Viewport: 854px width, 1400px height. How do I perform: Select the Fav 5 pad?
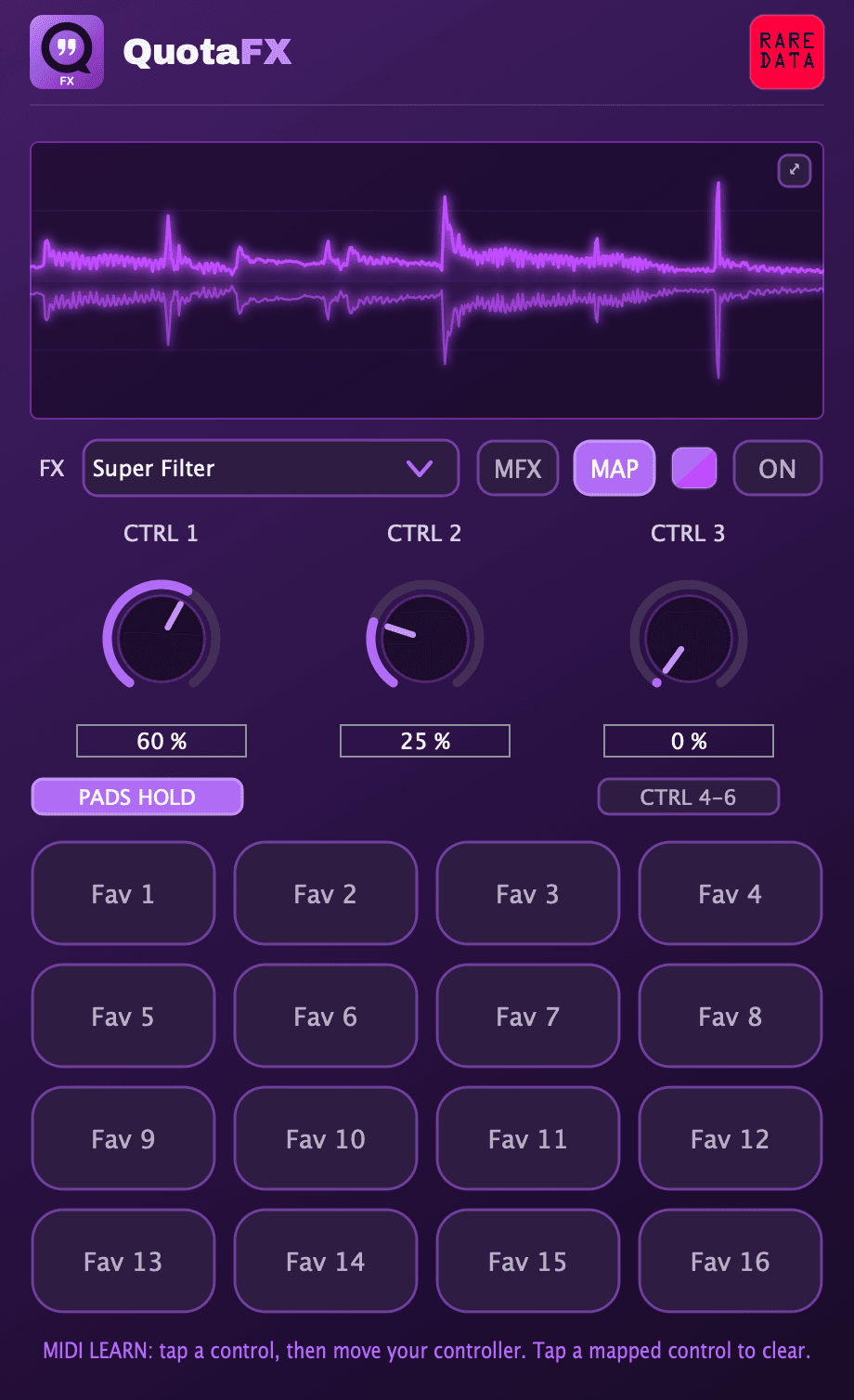coord(123,1016)
